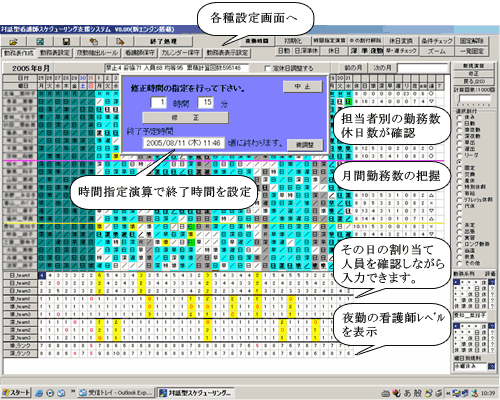Enable the 定休日調整する checkbox
Screen dimensions: 500x400
click(267, 68)
